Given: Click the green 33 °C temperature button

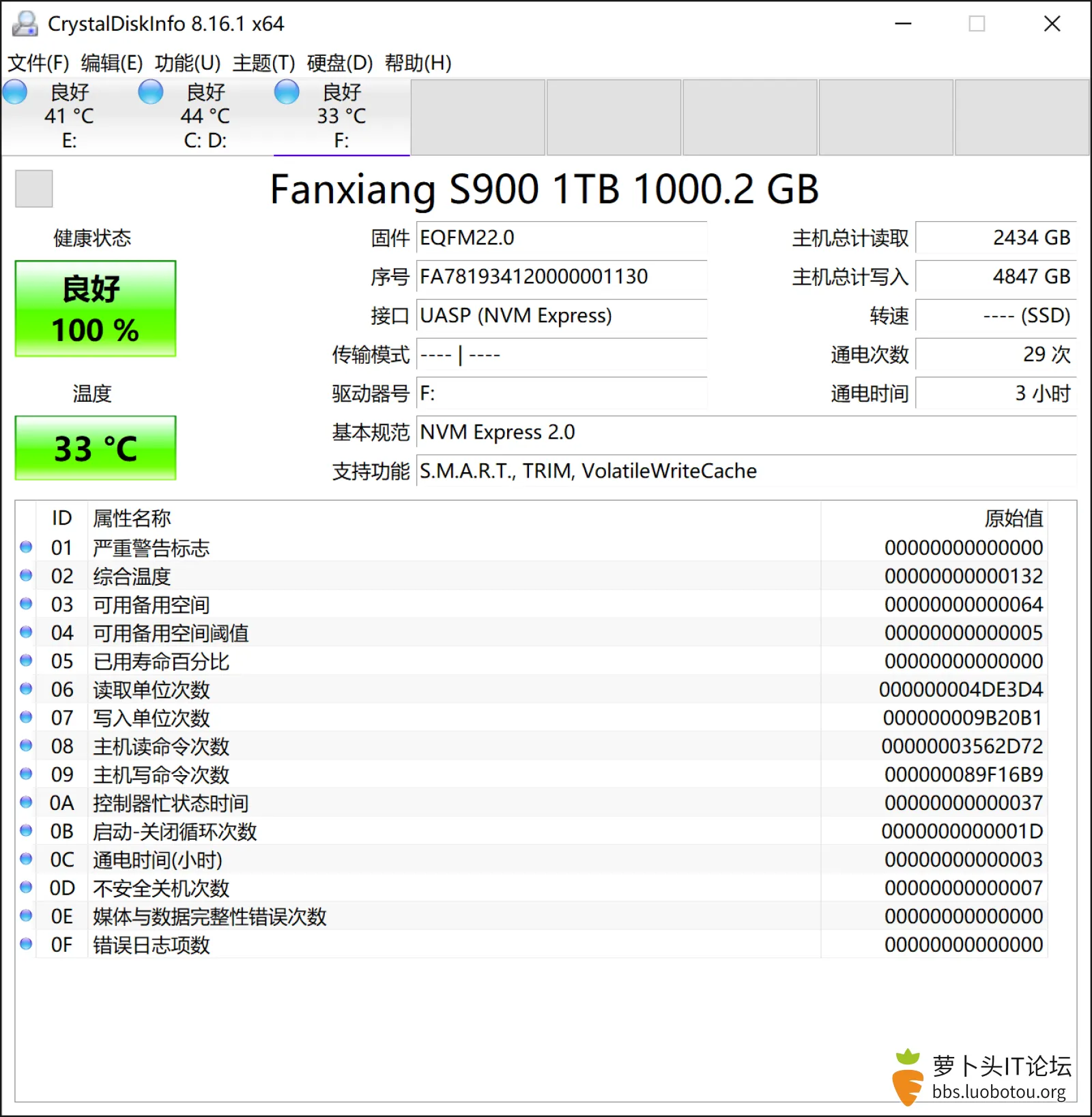Looking at the screenshot, I should [x=96, y=448].
